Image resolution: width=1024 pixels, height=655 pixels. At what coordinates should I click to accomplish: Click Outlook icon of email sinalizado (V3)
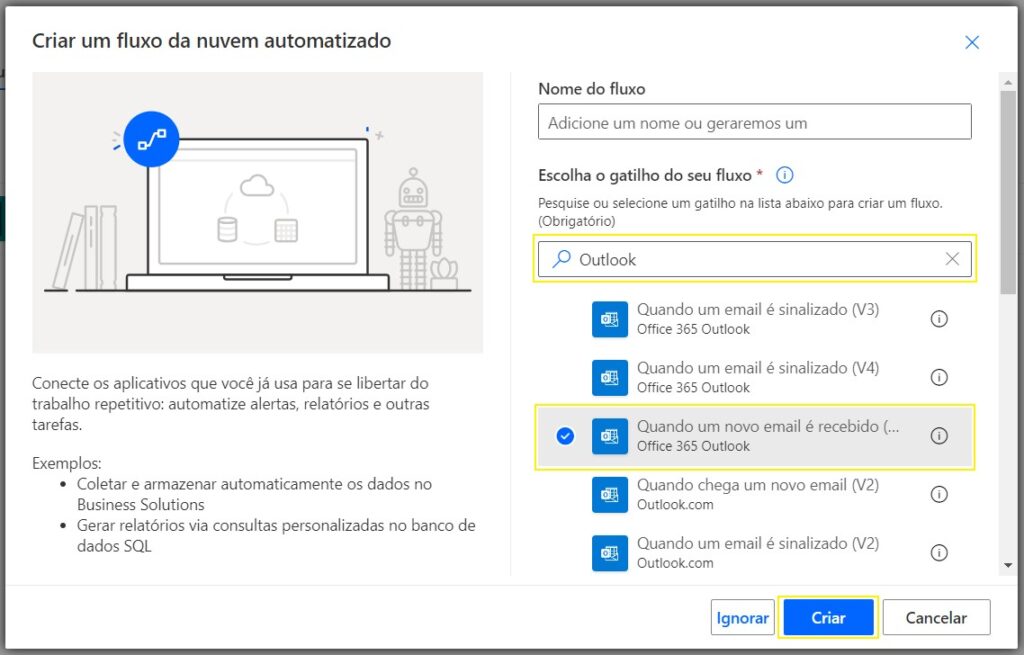[609, 319]
